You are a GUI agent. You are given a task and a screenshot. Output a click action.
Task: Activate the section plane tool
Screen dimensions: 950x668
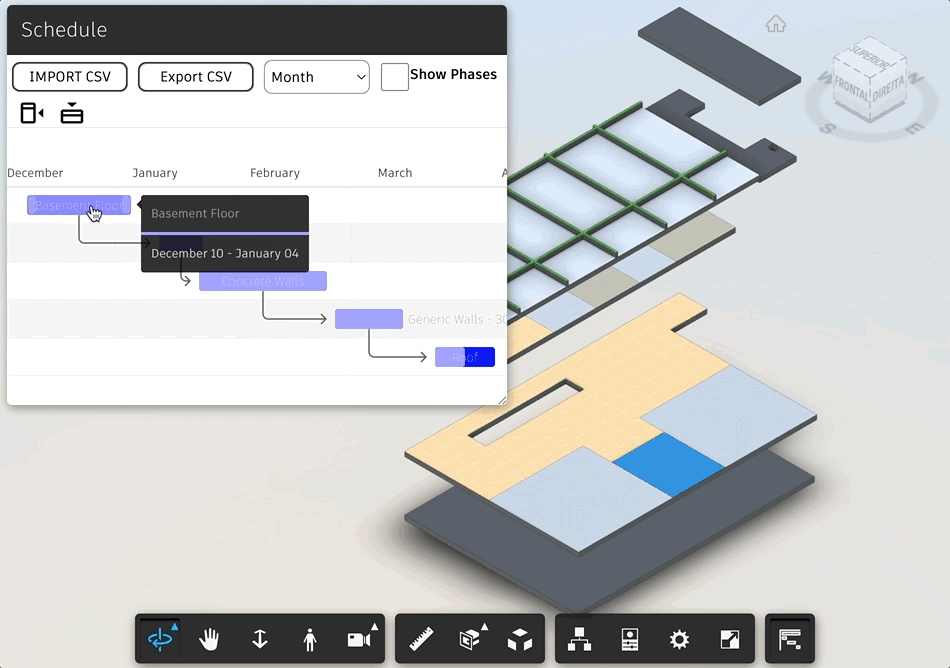[470, 639]
